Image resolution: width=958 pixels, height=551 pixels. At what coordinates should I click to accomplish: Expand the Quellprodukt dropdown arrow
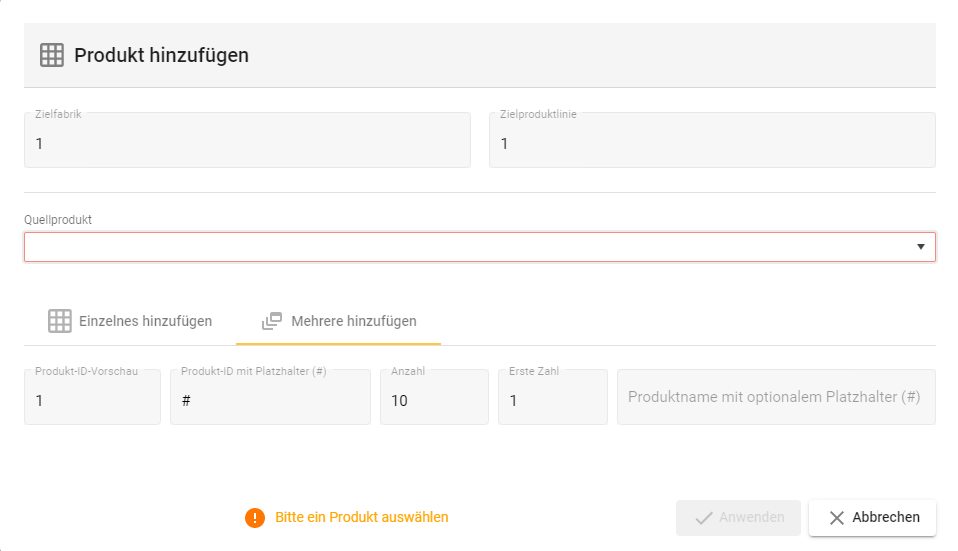[920, 247]
